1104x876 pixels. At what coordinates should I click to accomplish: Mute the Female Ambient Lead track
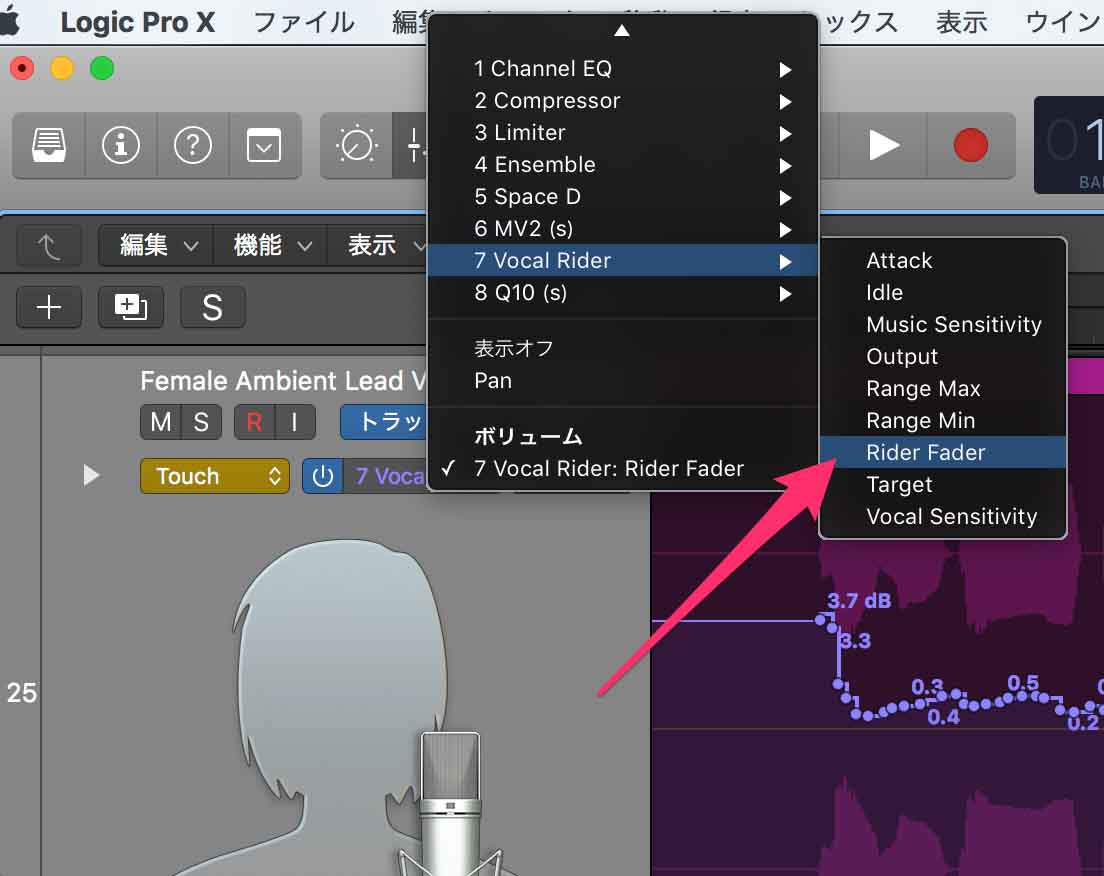tap(161, 422)
